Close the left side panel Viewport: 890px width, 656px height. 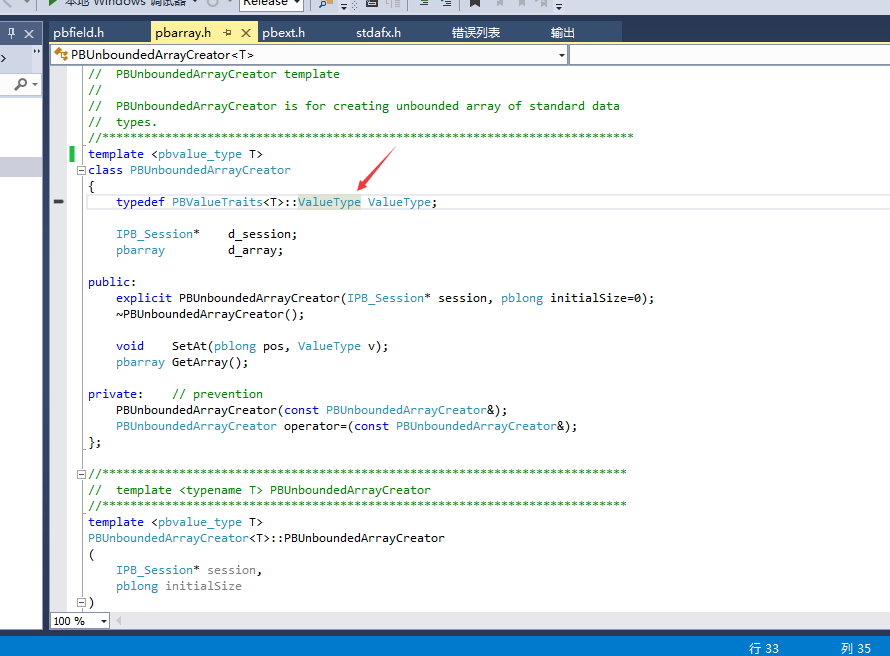click(x=29, y=34)
